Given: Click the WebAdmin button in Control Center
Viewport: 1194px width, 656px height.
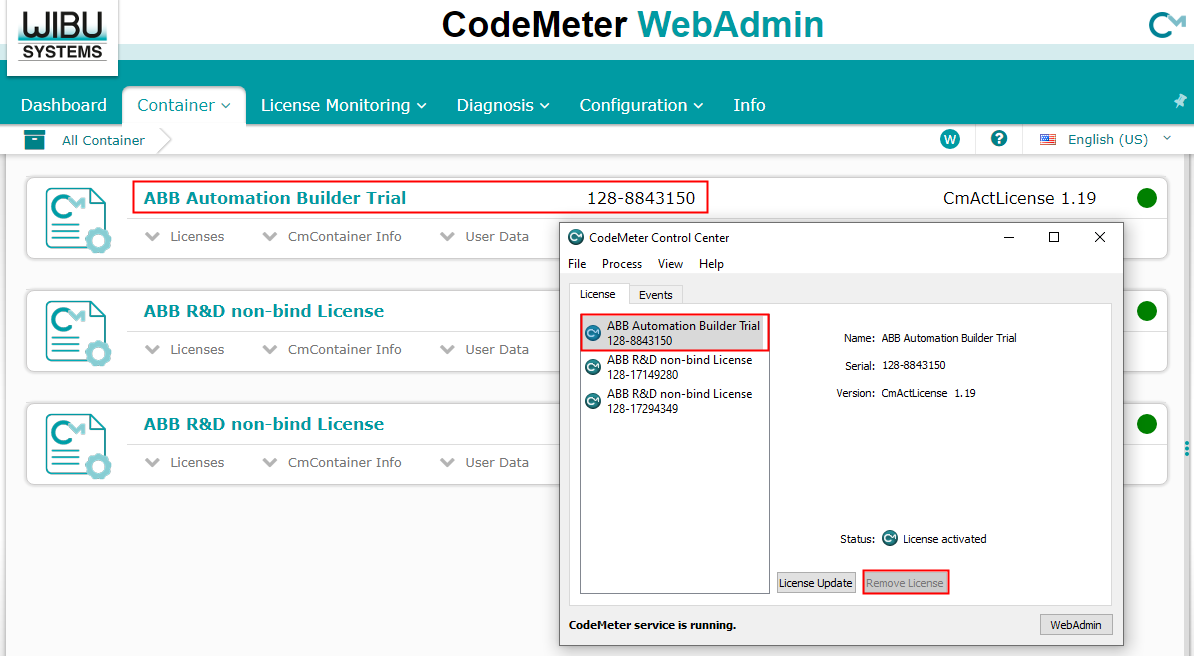Looking at the screenshot, I should point(1076,625).
